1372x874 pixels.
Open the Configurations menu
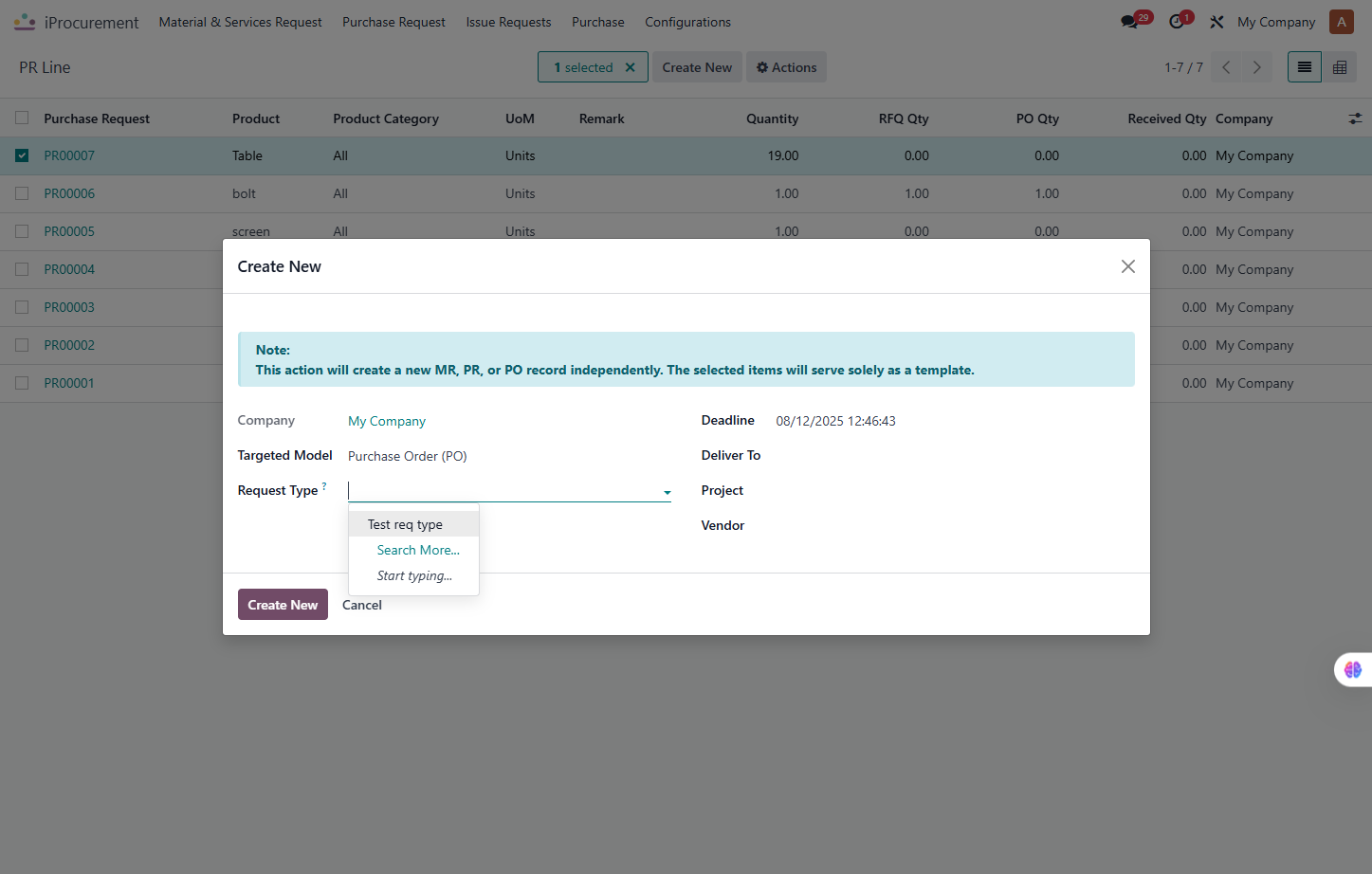tap(687, 22)
